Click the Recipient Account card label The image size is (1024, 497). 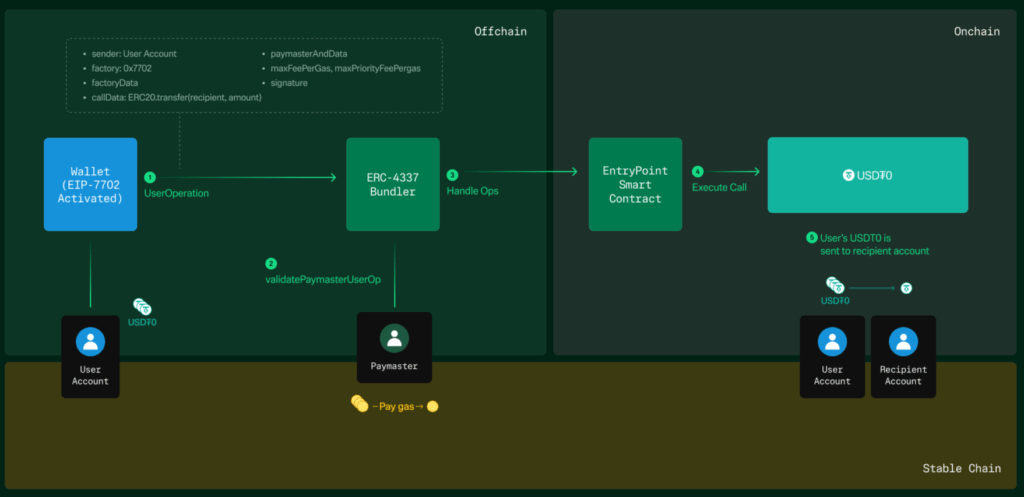click(x=903, y=376)
